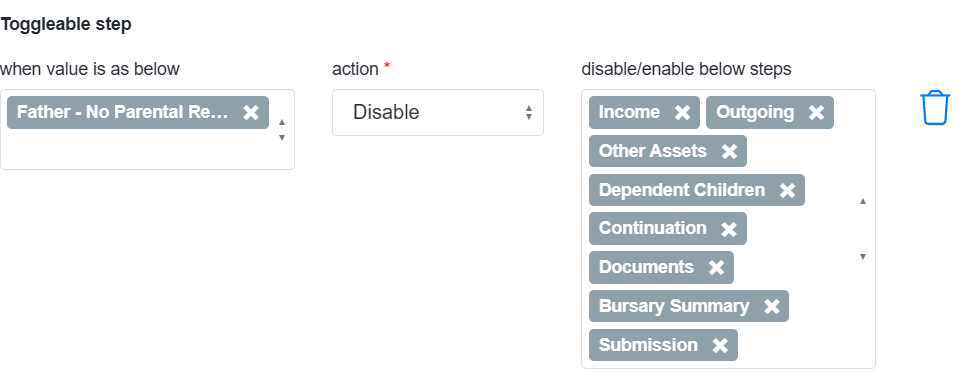The height and width of the screenshot is (377, 973).
Task: Remove the Continuation tag
Action: pos(729,229)
